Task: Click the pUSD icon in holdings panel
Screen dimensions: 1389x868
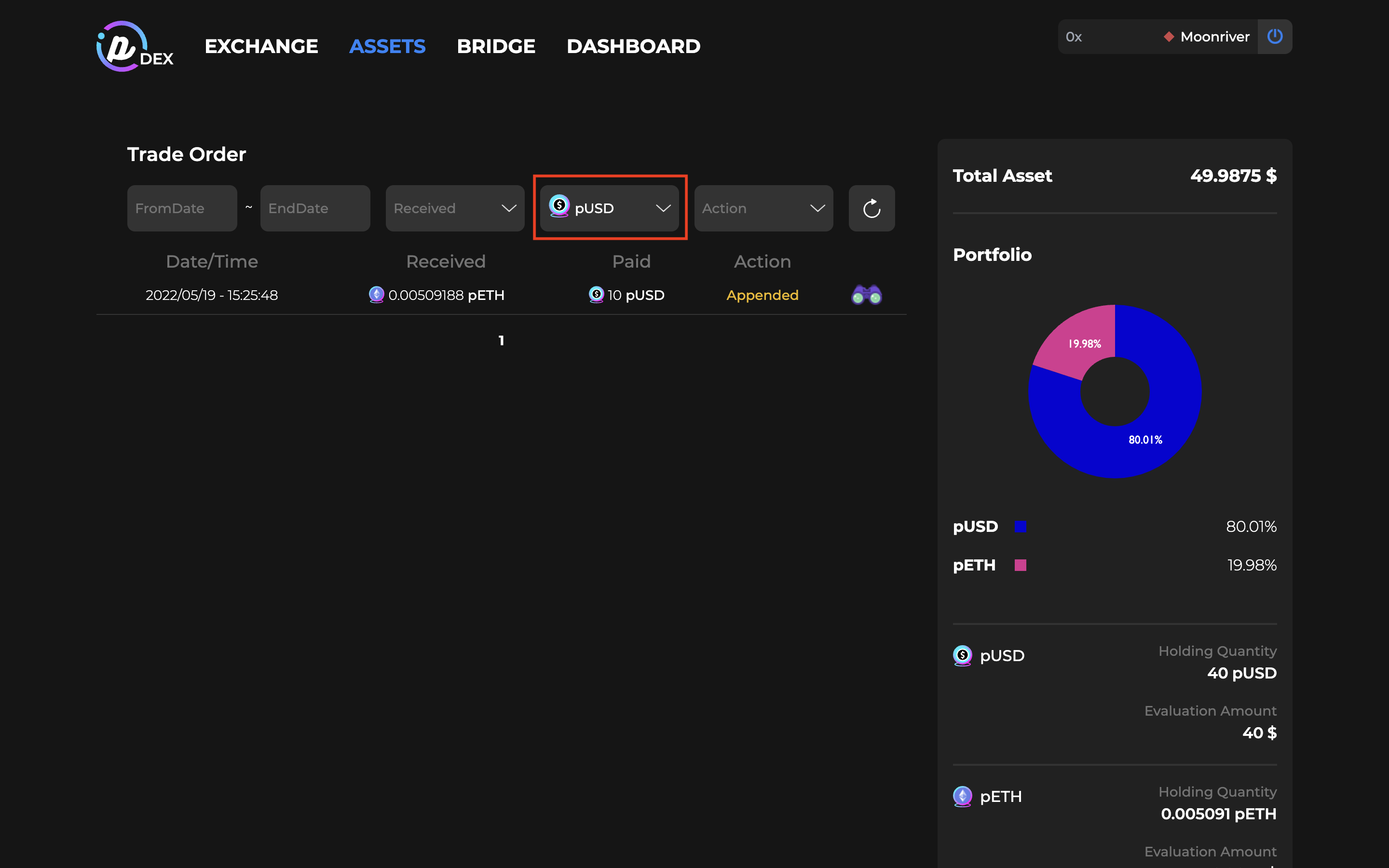Action: 963,655
